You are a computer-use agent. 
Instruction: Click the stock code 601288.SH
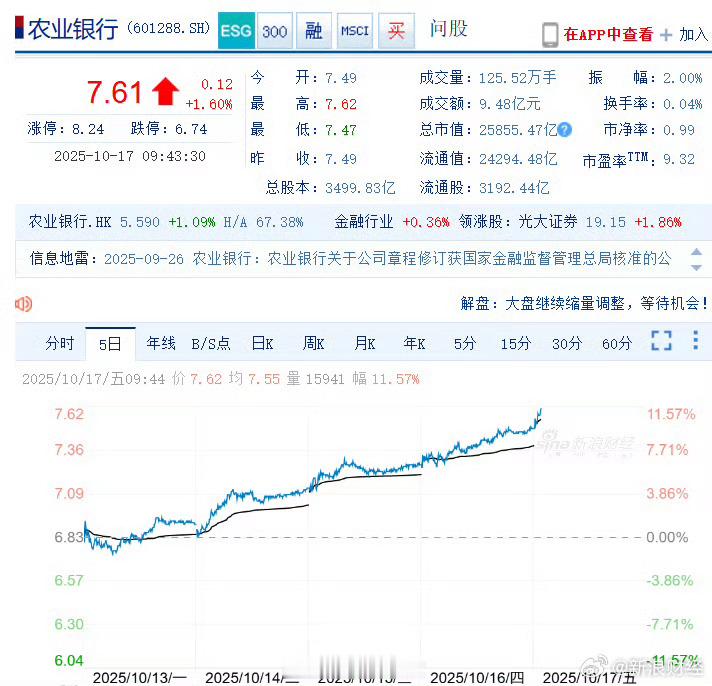coord(168,28)
